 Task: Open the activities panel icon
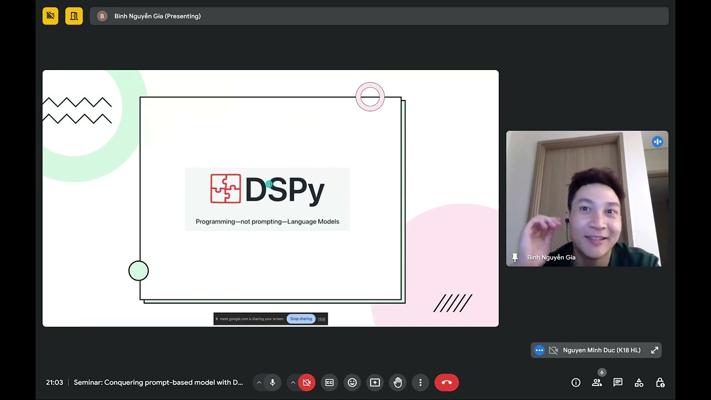(639, 382)
